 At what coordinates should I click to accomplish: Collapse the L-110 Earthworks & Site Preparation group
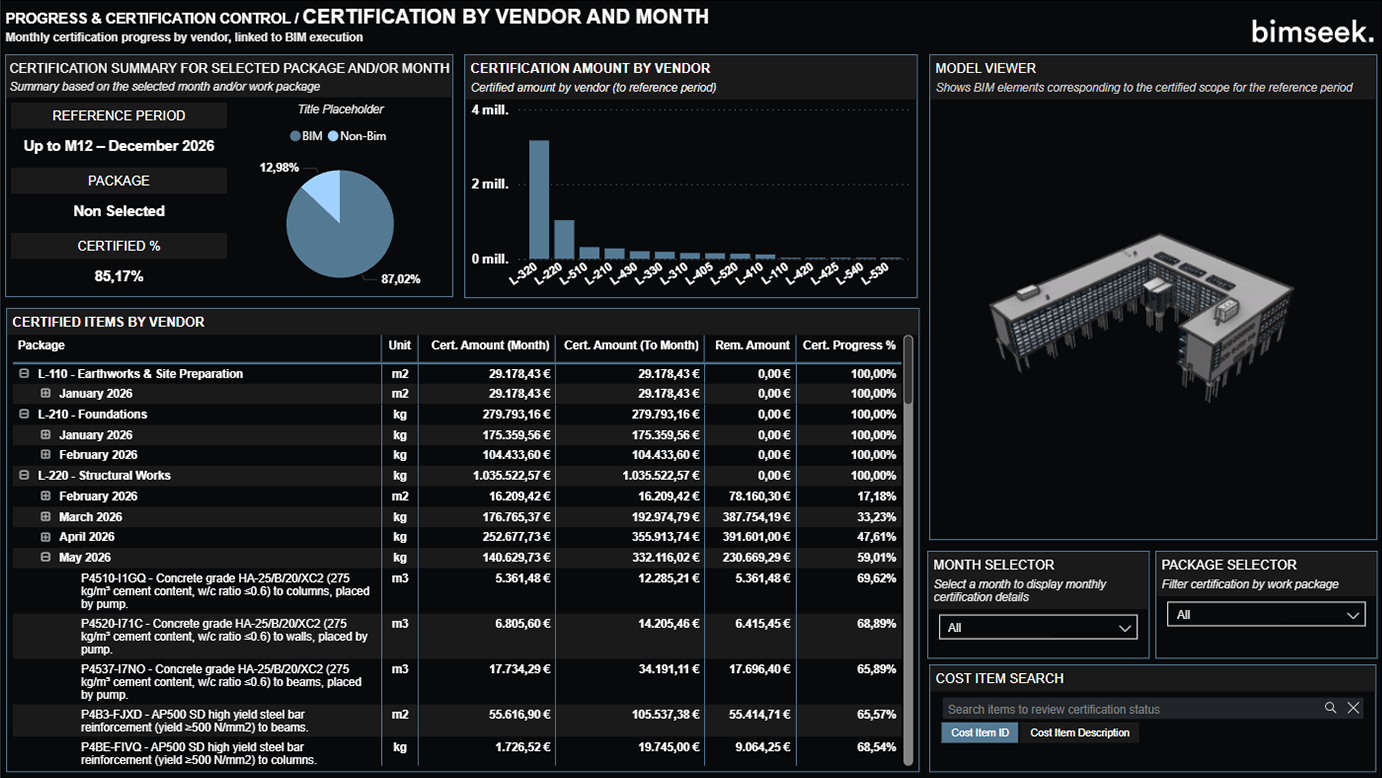[x=23, y=373]
